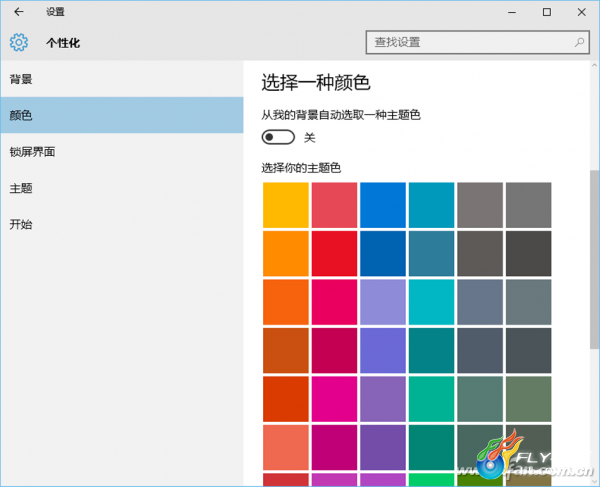This screenshot has width=600, height=487.
Task: Choose the steel teal-blue swatch in second row
Action: pos(432,254)
